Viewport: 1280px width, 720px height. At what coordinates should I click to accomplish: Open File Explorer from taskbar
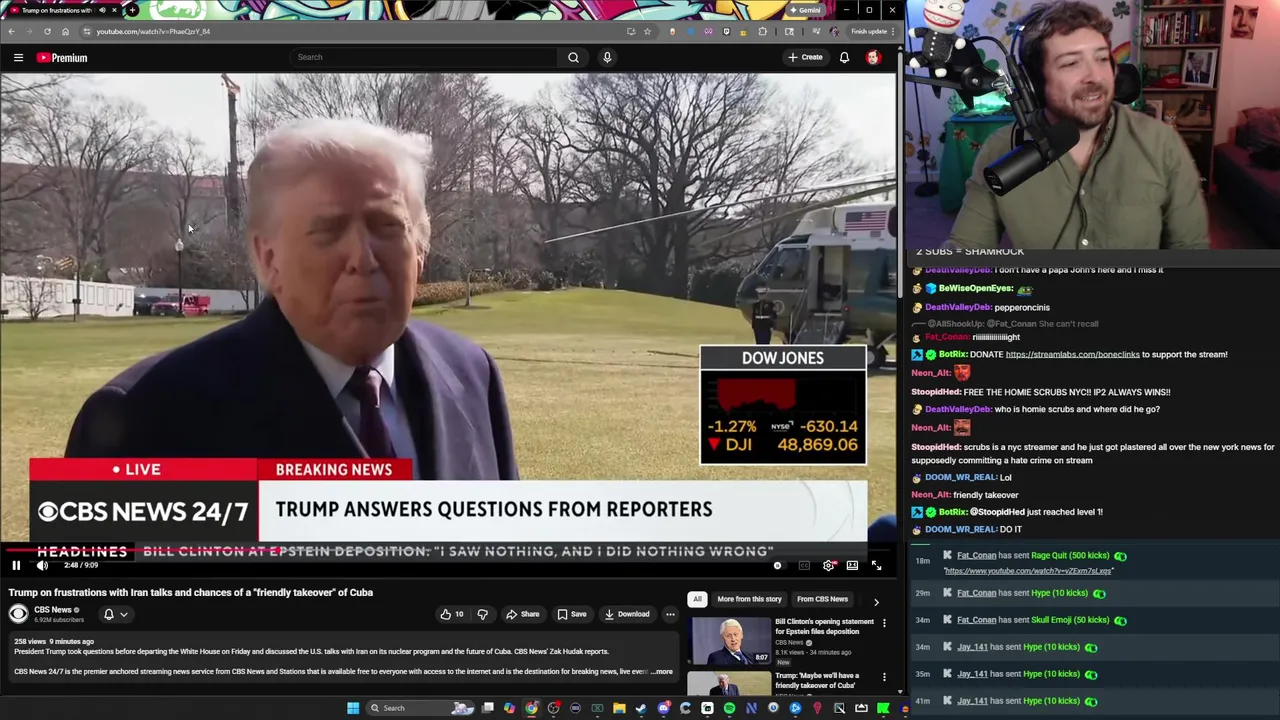[619, 708]
